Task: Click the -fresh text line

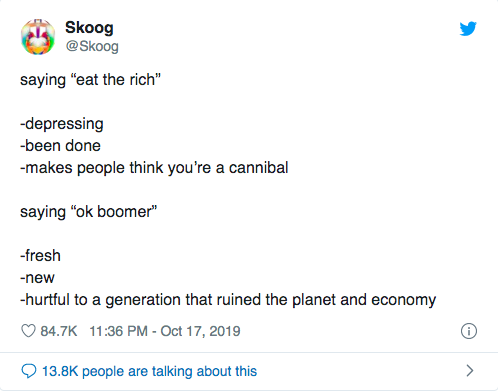Action: (40, 256)
